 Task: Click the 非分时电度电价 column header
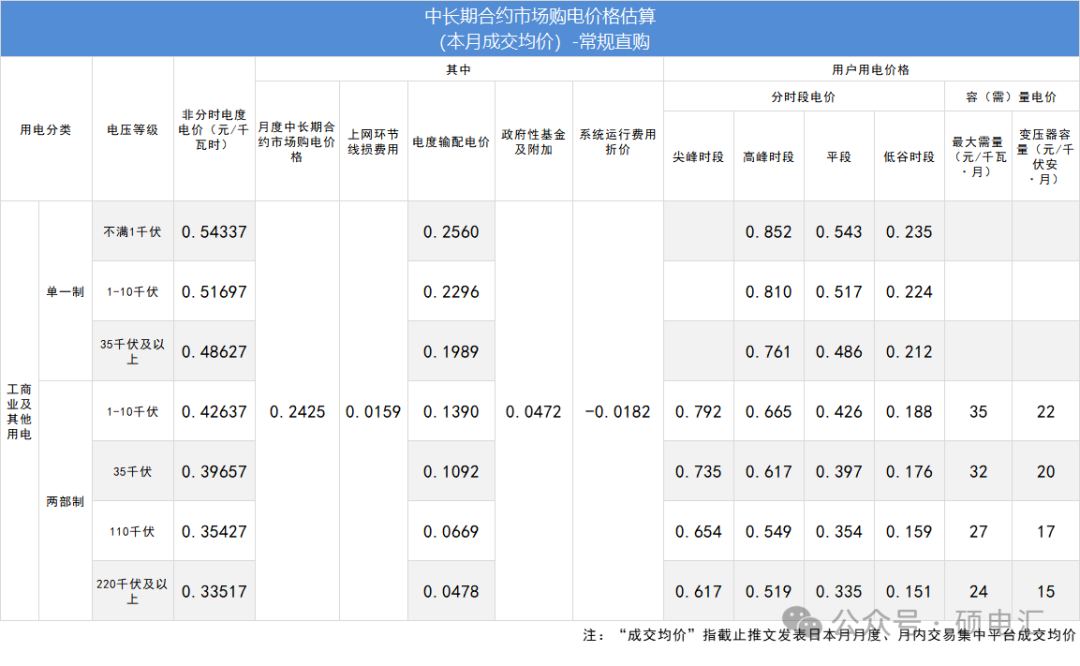pos(213,130)
